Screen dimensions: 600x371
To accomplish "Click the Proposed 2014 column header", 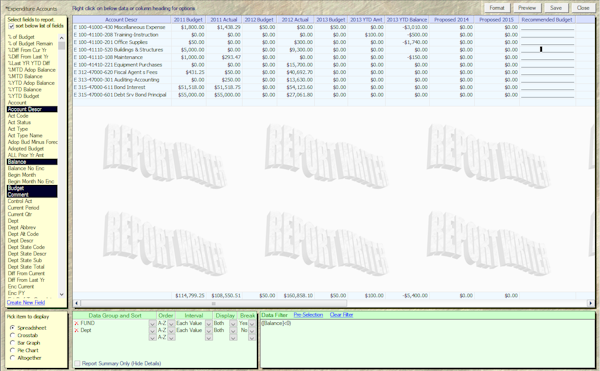I will 452,20.
